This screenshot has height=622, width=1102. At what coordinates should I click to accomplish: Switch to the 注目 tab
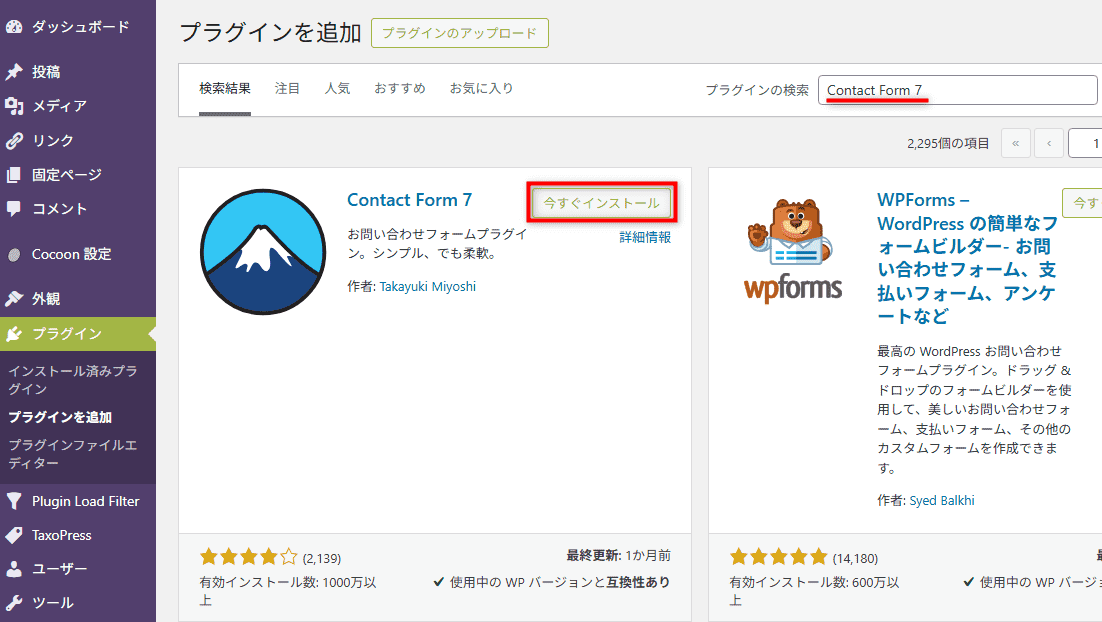point(287,89)
